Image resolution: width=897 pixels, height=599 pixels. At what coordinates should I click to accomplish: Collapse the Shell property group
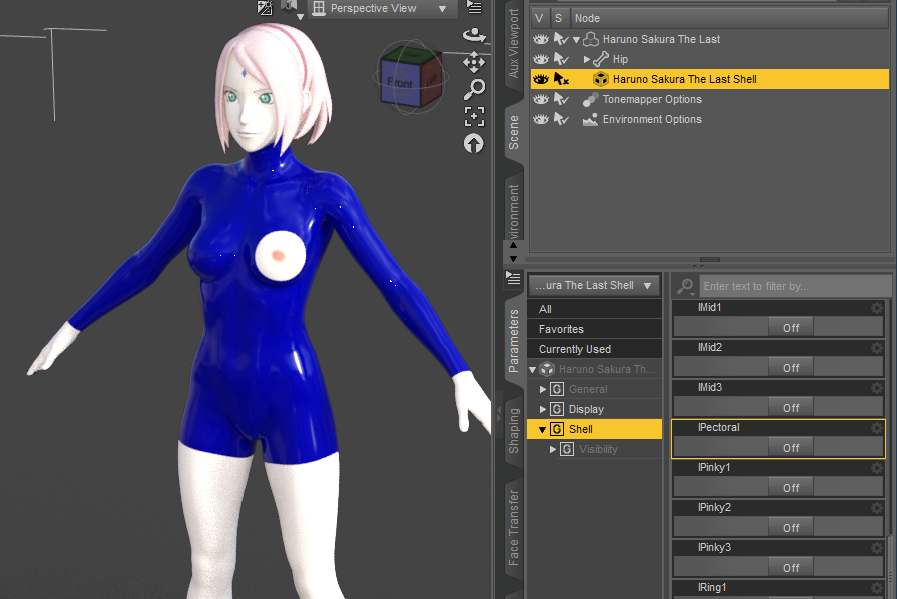click(x=542, y=430)
